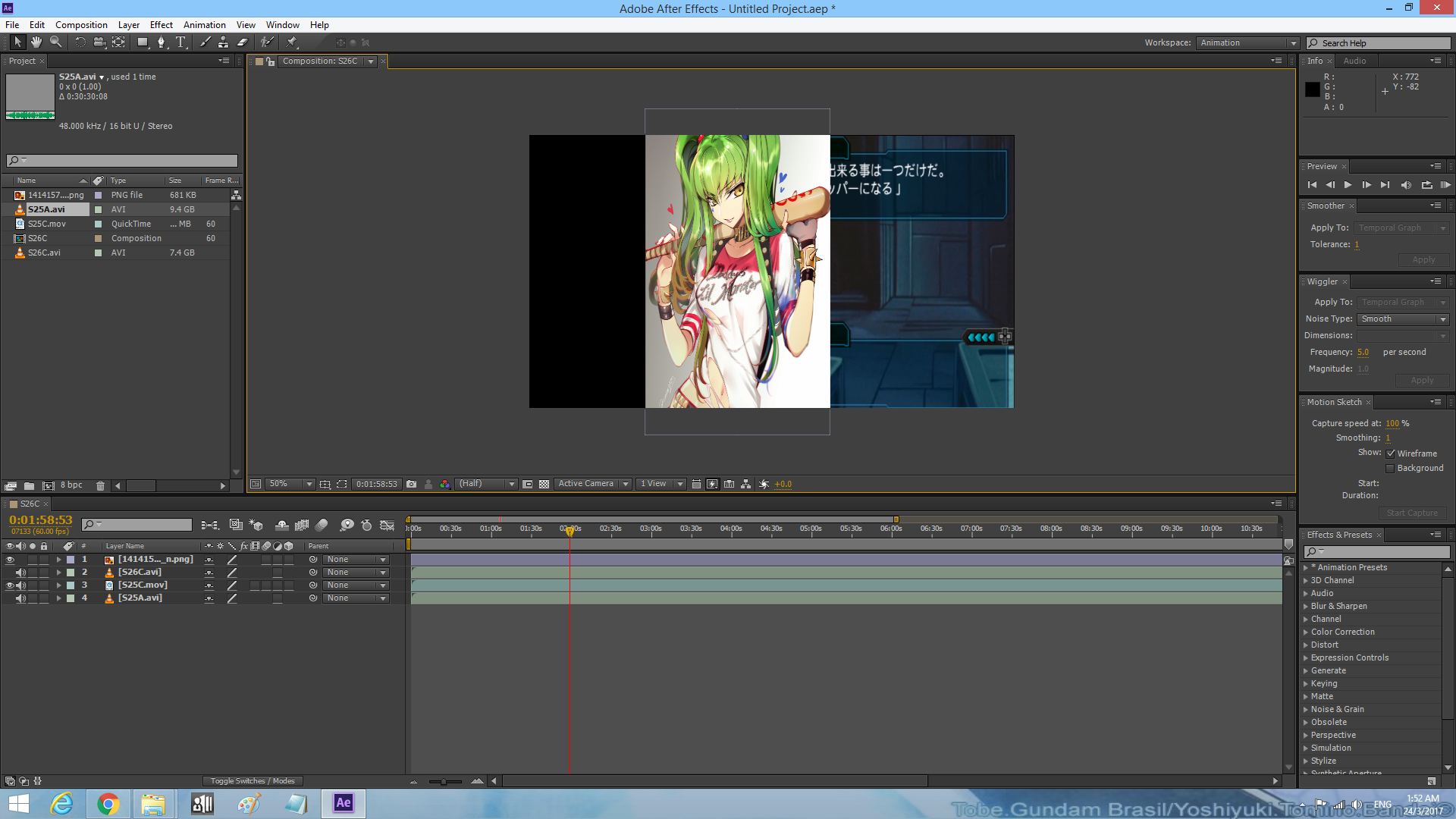Screen dimensions: 1456x819
Task: Open Active Camera dropdown
Action: [593, 484]
